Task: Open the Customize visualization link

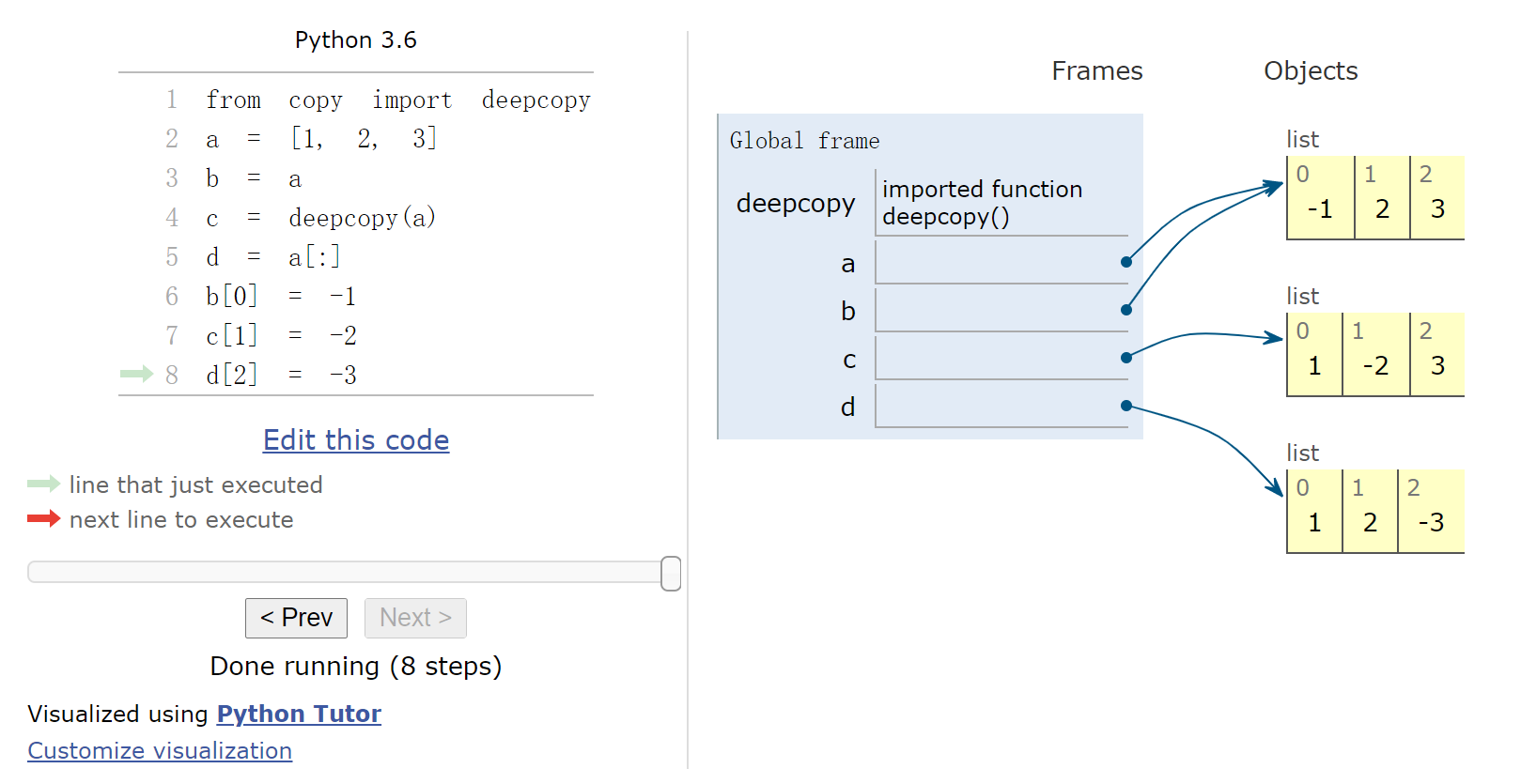Action: (160, 751)
